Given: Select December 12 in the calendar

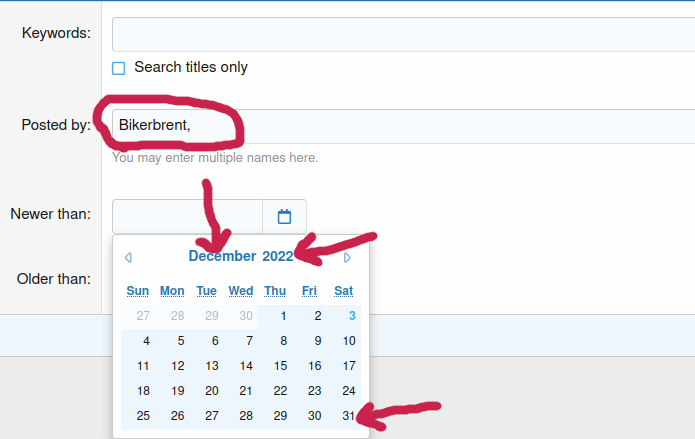Looking at the screenshot, I should pos(177,366).
